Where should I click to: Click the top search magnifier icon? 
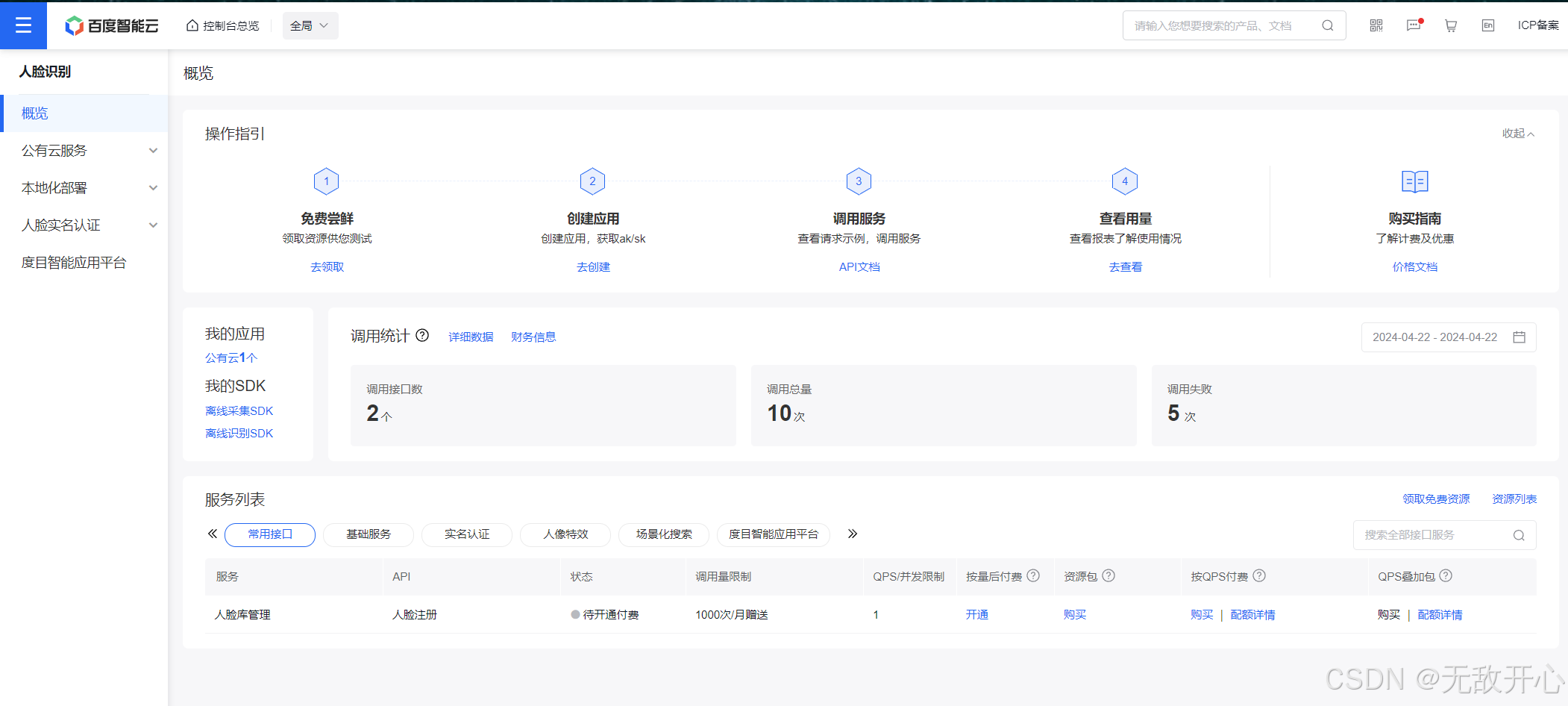point(1328,26)
